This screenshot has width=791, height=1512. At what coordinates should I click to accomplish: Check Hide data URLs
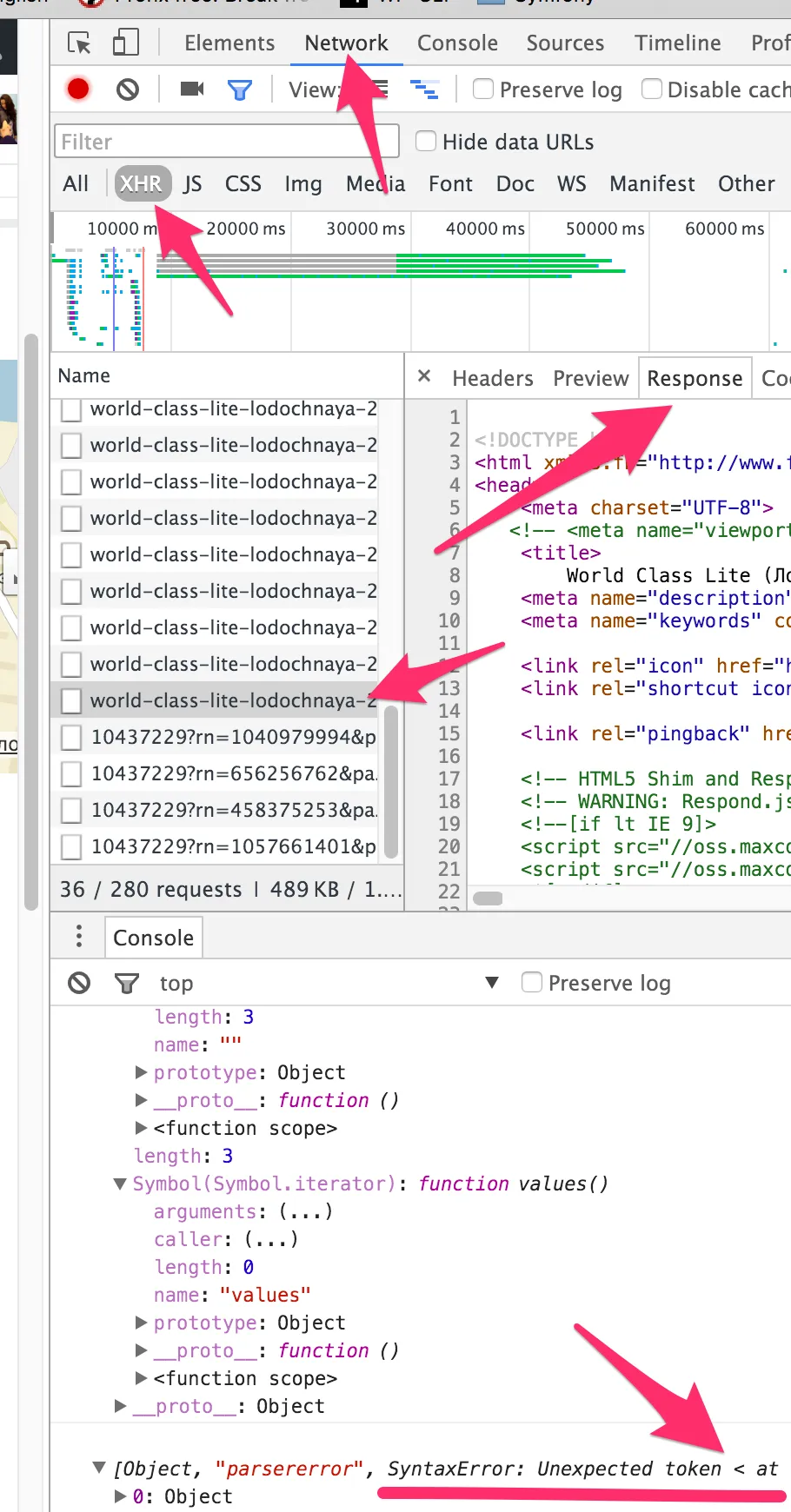[x=426, y=141]
